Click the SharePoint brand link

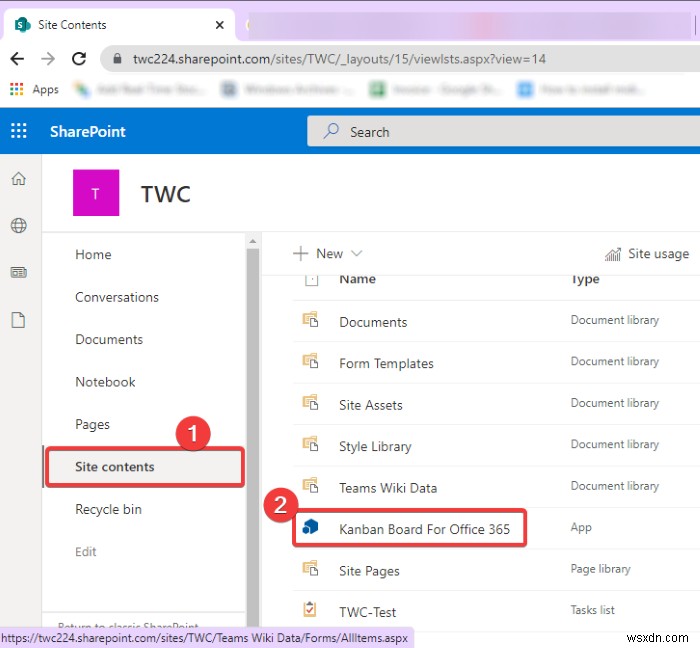click(88, 132)
